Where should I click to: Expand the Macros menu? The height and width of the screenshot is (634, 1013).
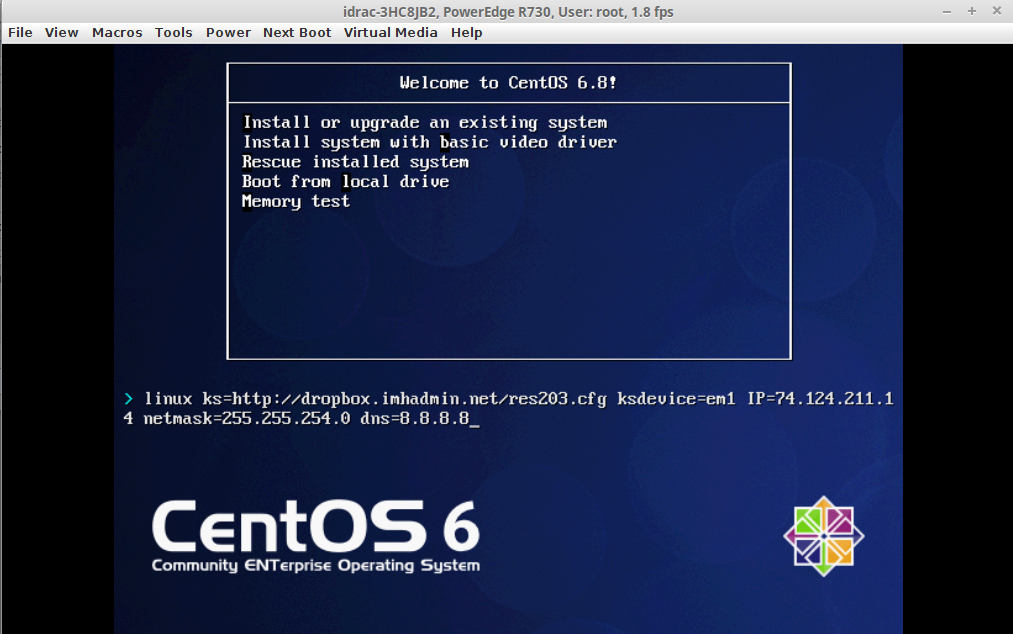pos(117,32)
